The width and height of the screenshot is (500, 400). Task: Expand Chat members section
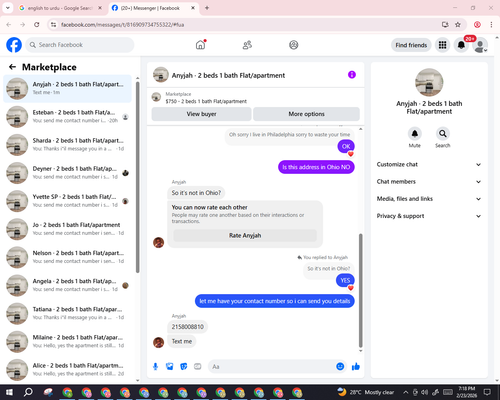429,182
